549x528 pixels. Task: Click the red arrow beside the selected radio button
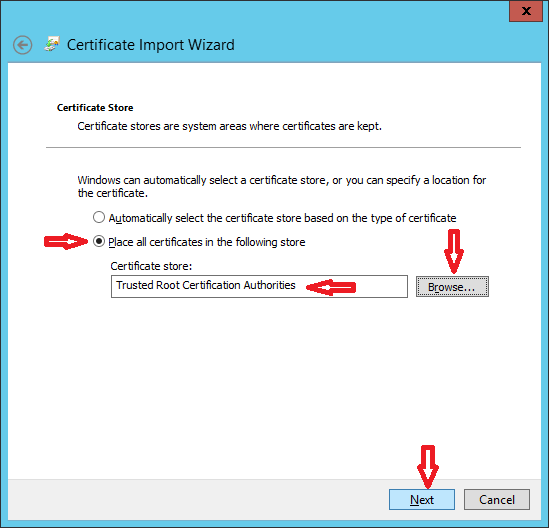65,241
